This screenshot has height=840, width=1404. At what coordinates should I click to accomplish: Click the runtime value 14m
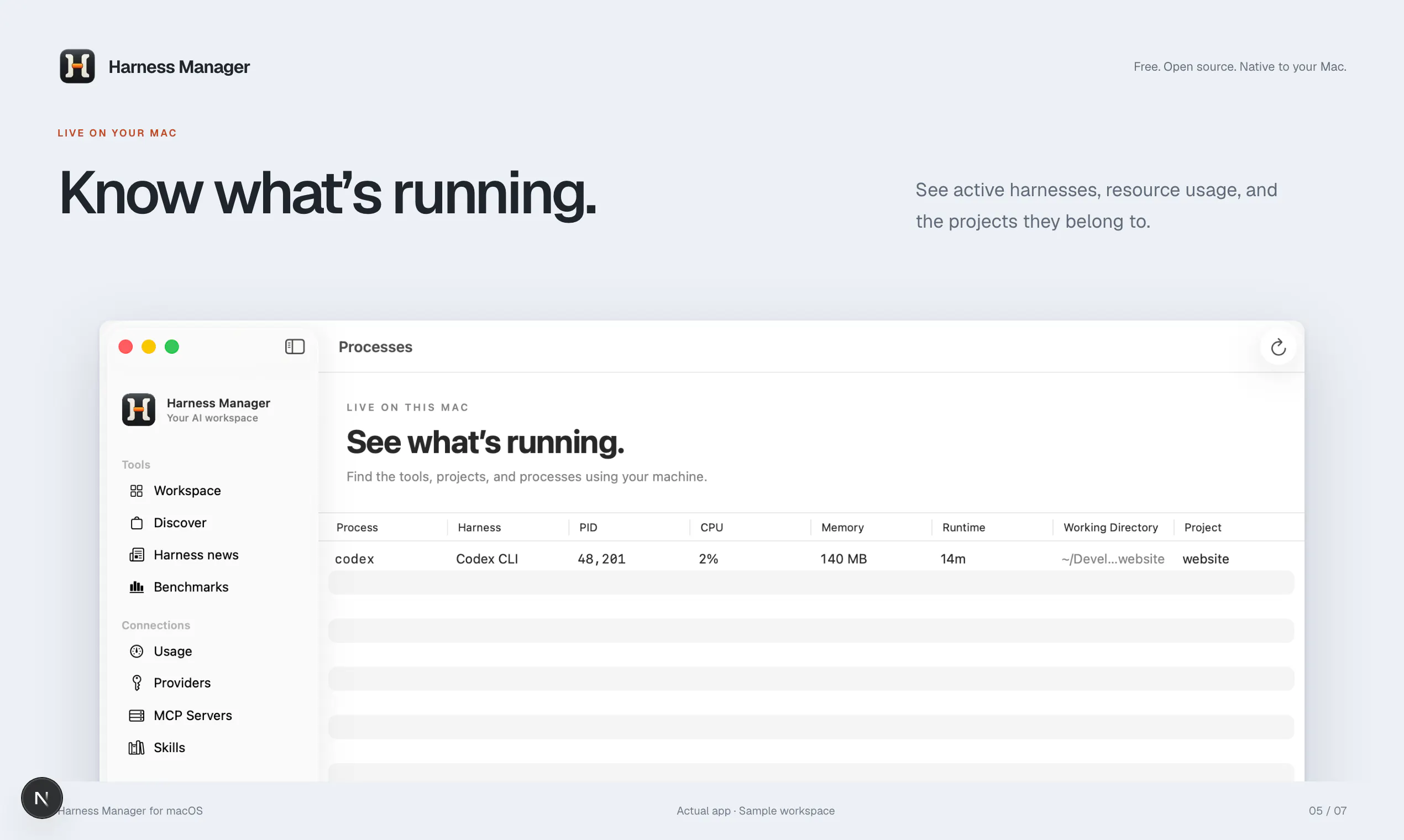tap(953, 559)
